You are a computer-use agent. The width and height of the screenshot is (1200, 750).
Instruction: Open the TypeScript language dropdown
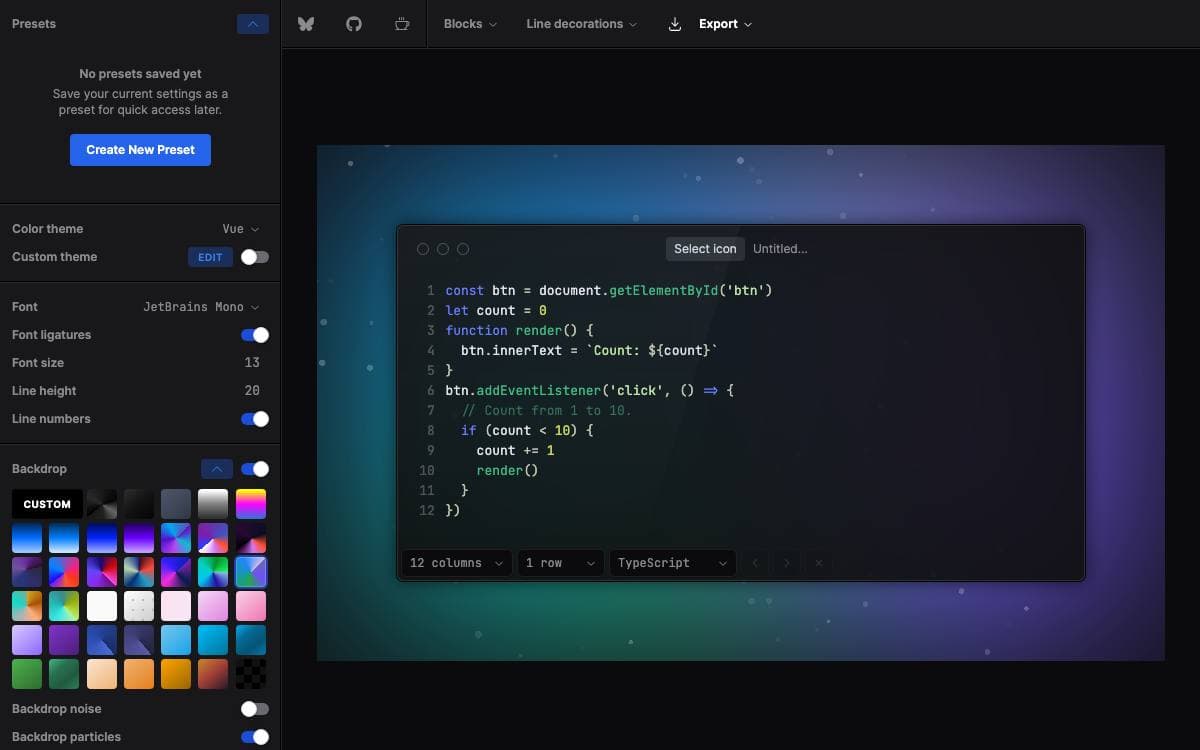tap(673, 563)
